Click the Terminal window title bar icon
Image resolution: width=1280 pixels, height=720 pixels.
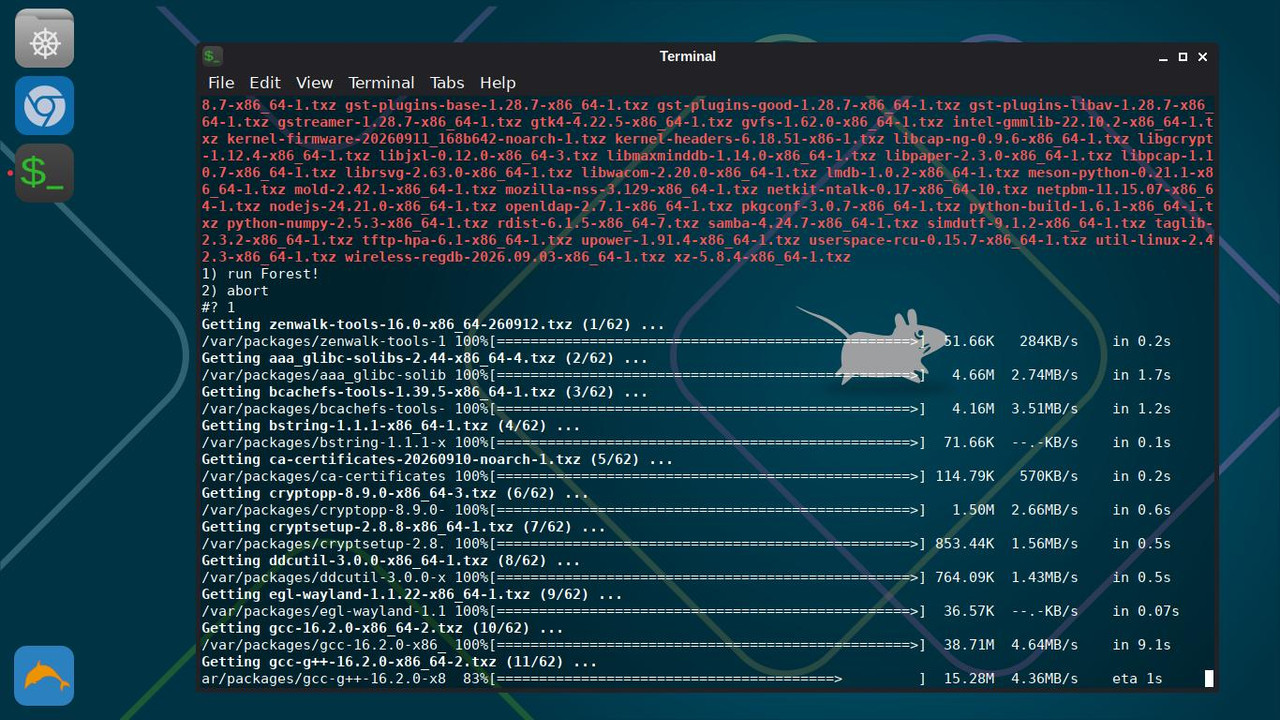[212, 56]
